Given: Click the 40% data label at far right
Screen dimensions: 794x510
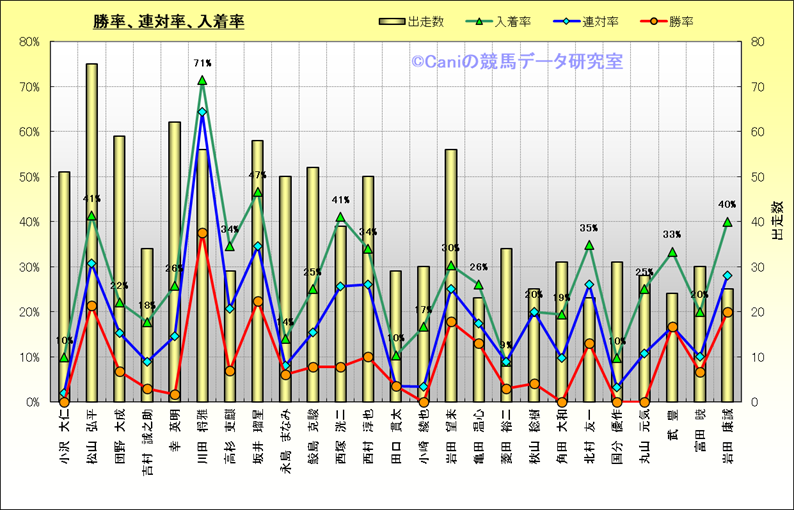Looking at the screenshot, I should pos(727,205).
